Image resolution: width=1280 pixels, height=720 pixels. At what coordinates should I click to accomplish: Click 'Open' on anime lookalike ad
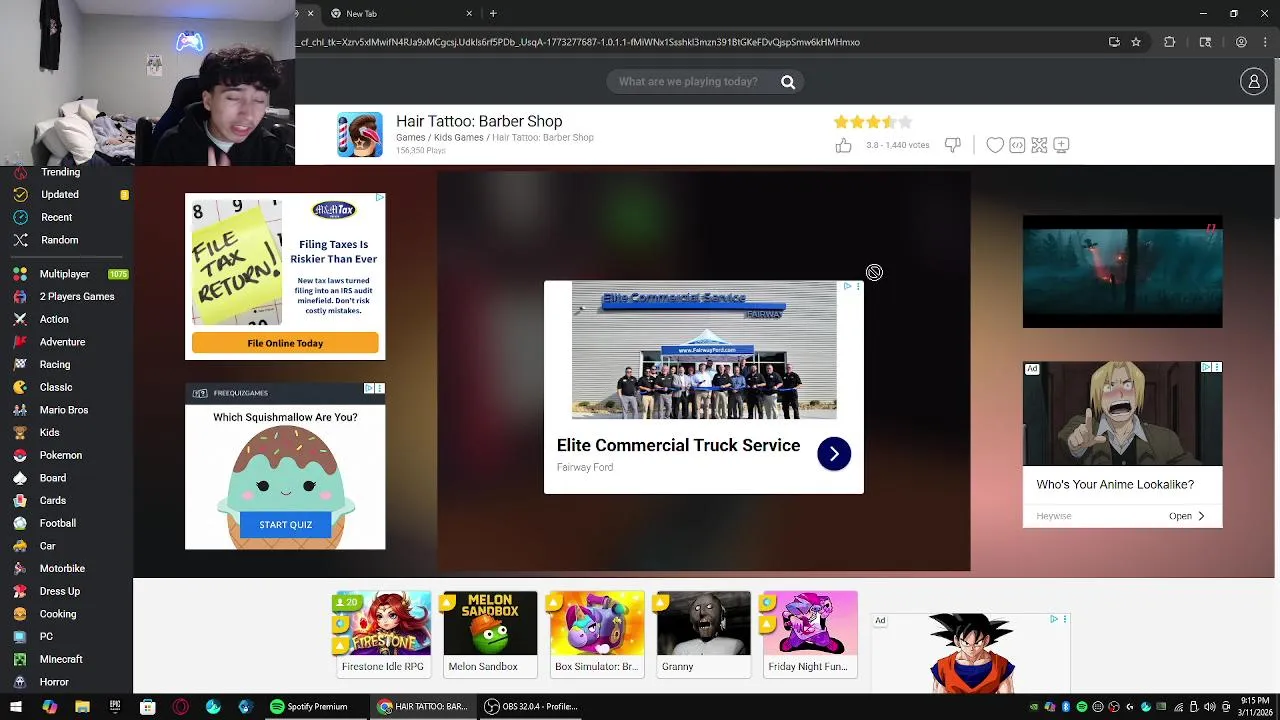pos(1186,516)
